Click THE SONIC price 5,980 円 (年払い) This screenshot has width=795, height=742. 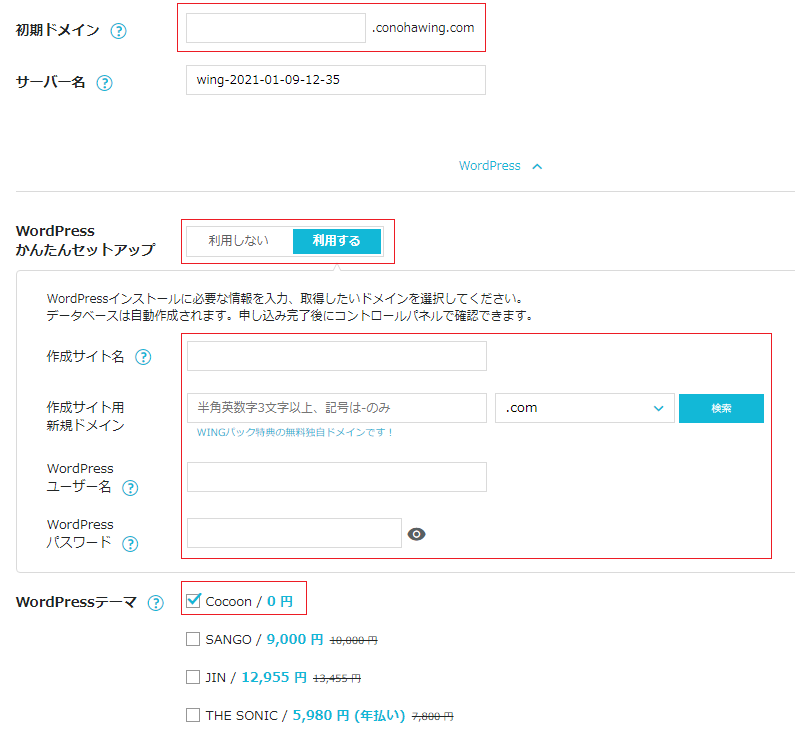point(349,715)
